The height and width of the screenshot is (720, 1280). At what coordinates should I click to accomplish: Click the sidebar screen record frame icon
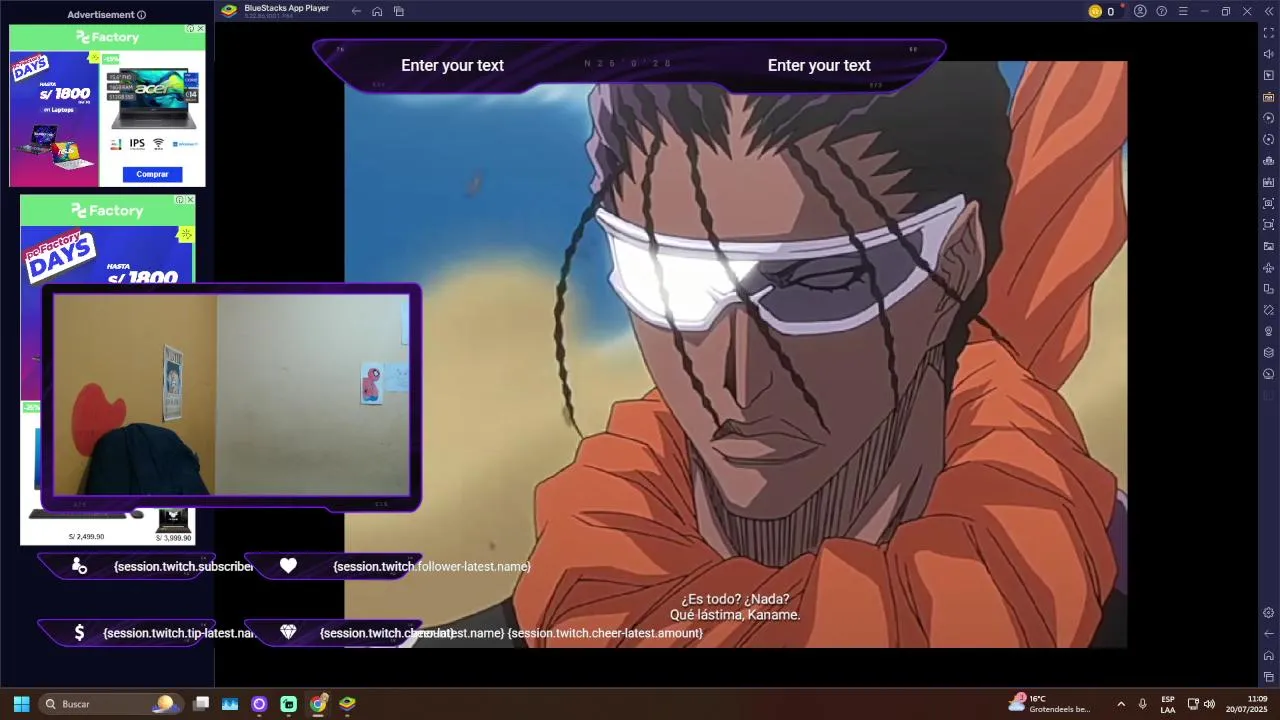click(1269, 225)
